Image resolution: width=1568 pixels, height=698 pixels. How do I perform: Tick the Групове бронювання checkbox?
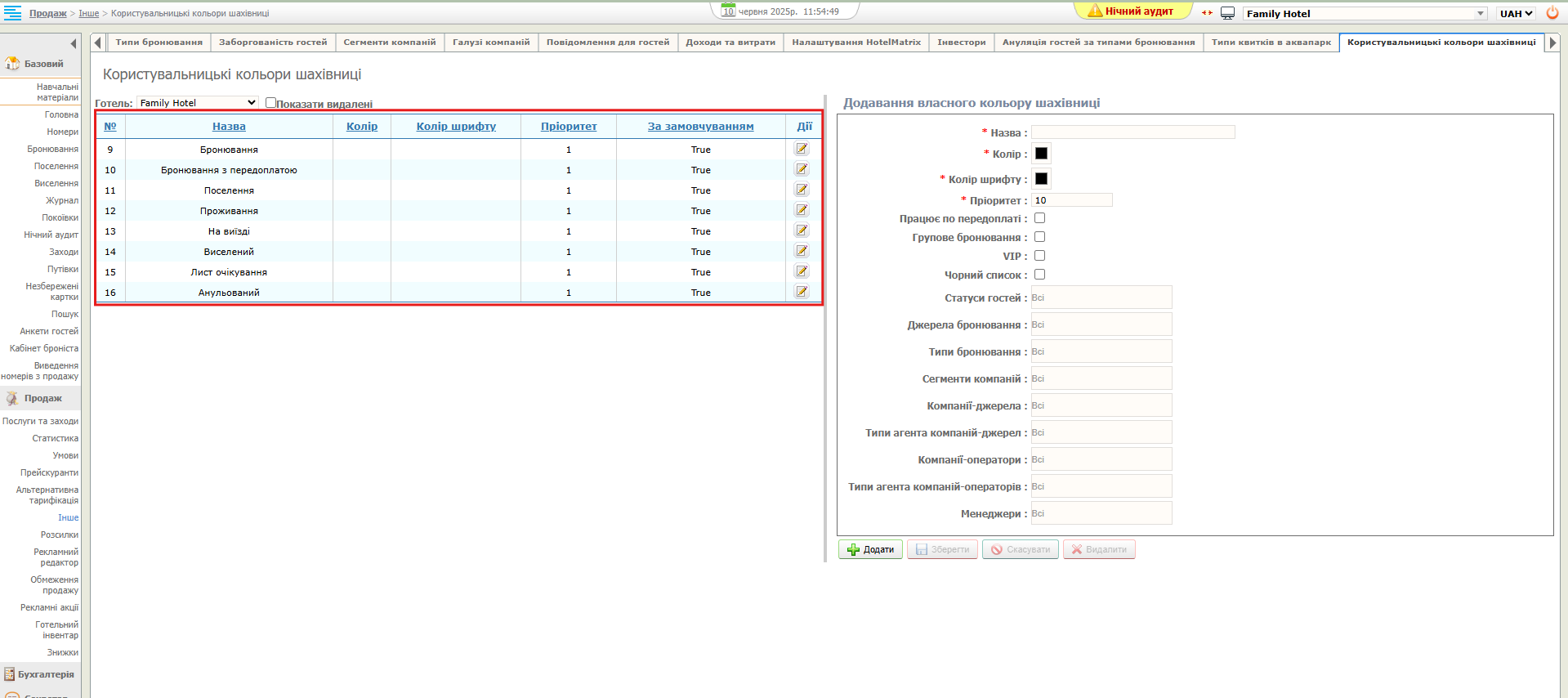(x=1039, y=237)
